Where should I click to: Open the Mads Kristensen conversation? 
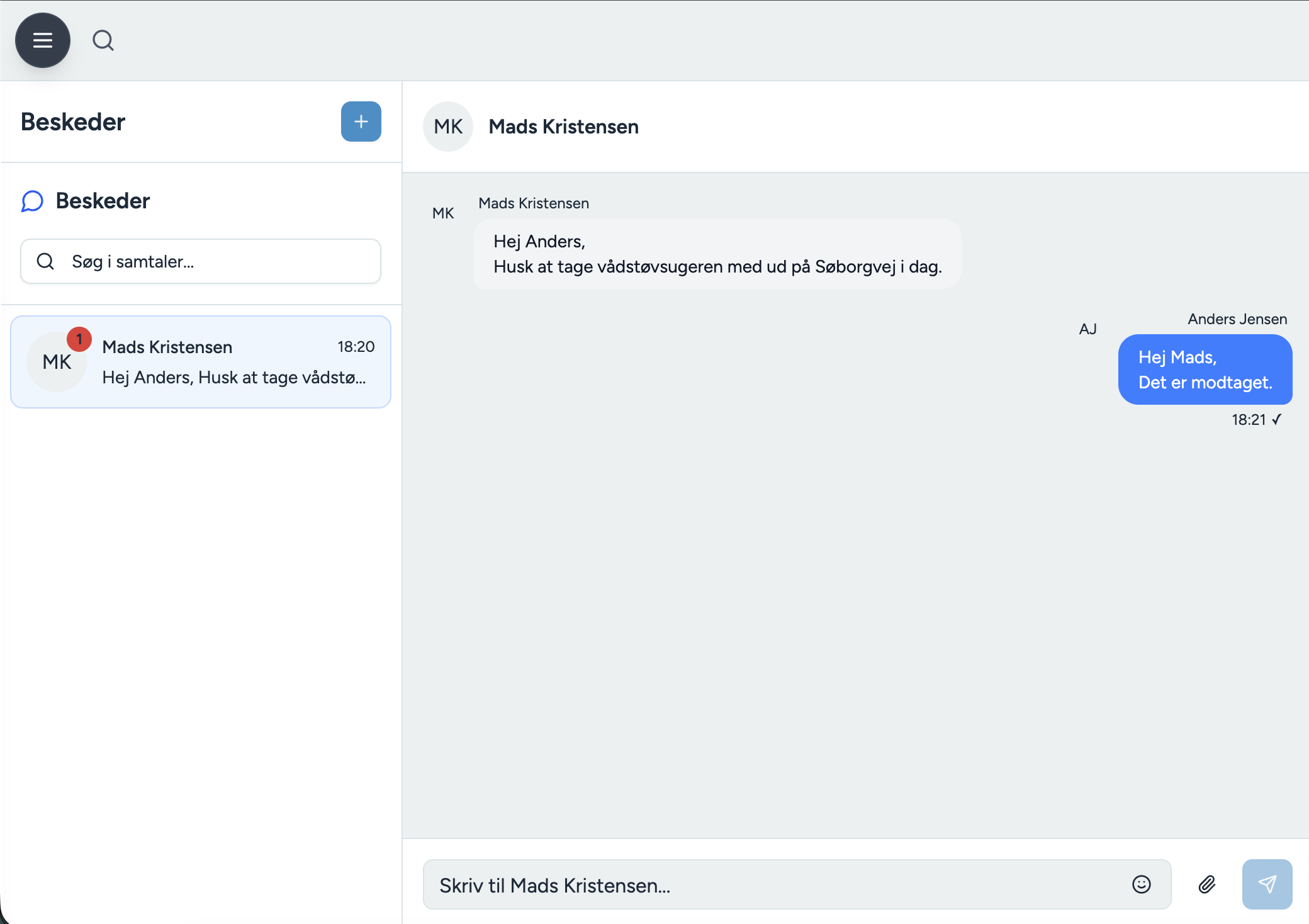coord(200,362)
